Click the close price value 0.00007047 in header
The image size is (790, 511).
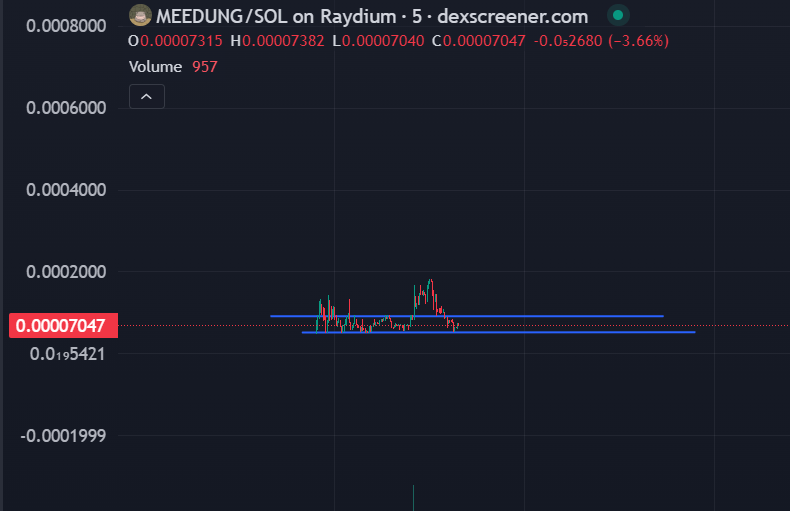pyautogui.click(x=484, y=41)
